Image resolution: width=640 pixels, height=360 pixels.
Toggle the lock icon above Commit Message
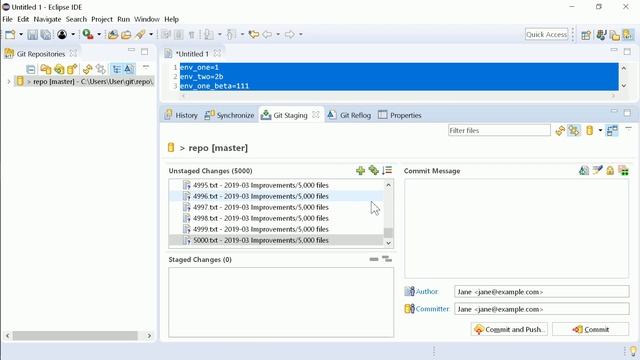click(610, 170)
